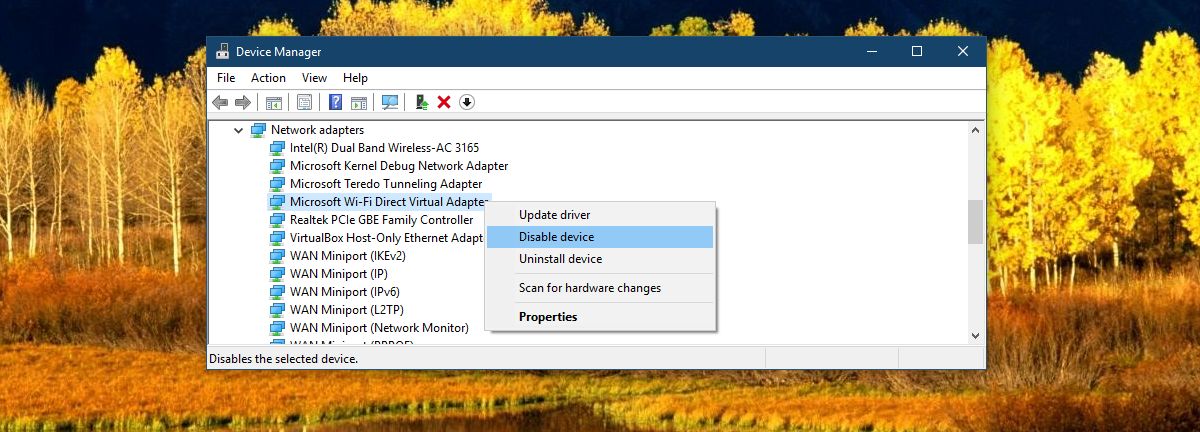1200x432 pixels.
Task: Click the icon beside WAN Miniport (IKEv2)
Action: pyautogui.click(x=278, y=256)
